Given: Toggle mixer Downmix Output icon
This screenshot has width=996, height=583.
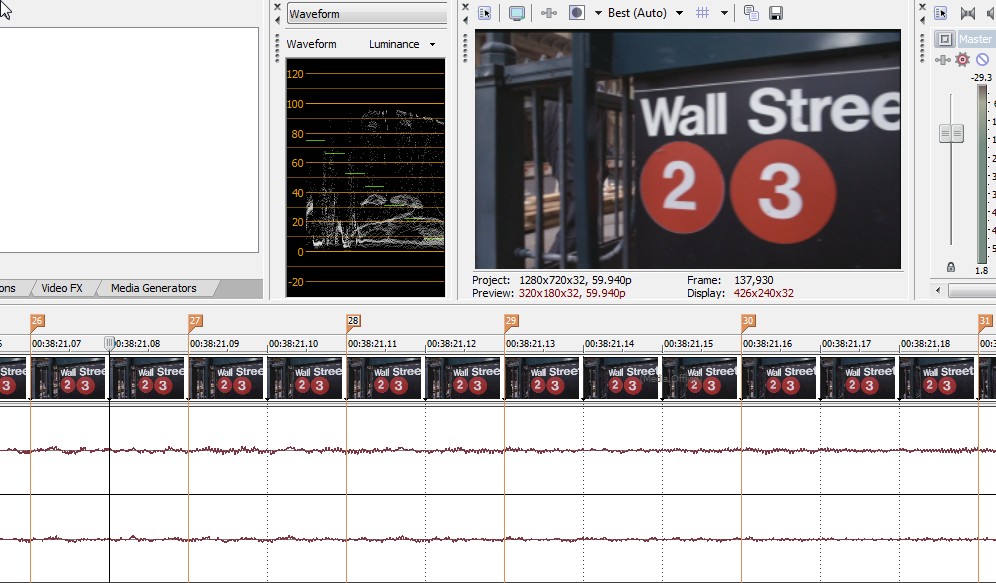Looking at the screenshot, I should tap(967, 13).
